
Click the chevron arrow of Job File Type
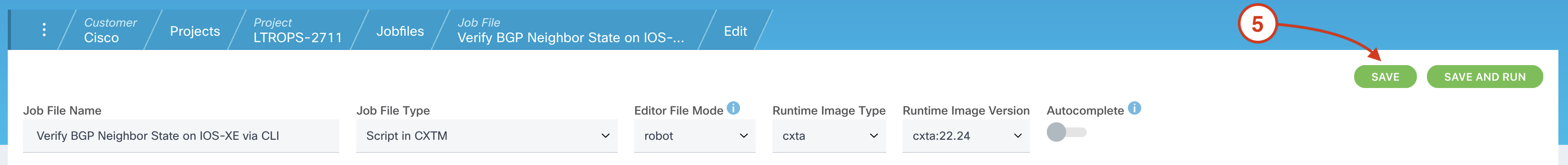(605, 136)
